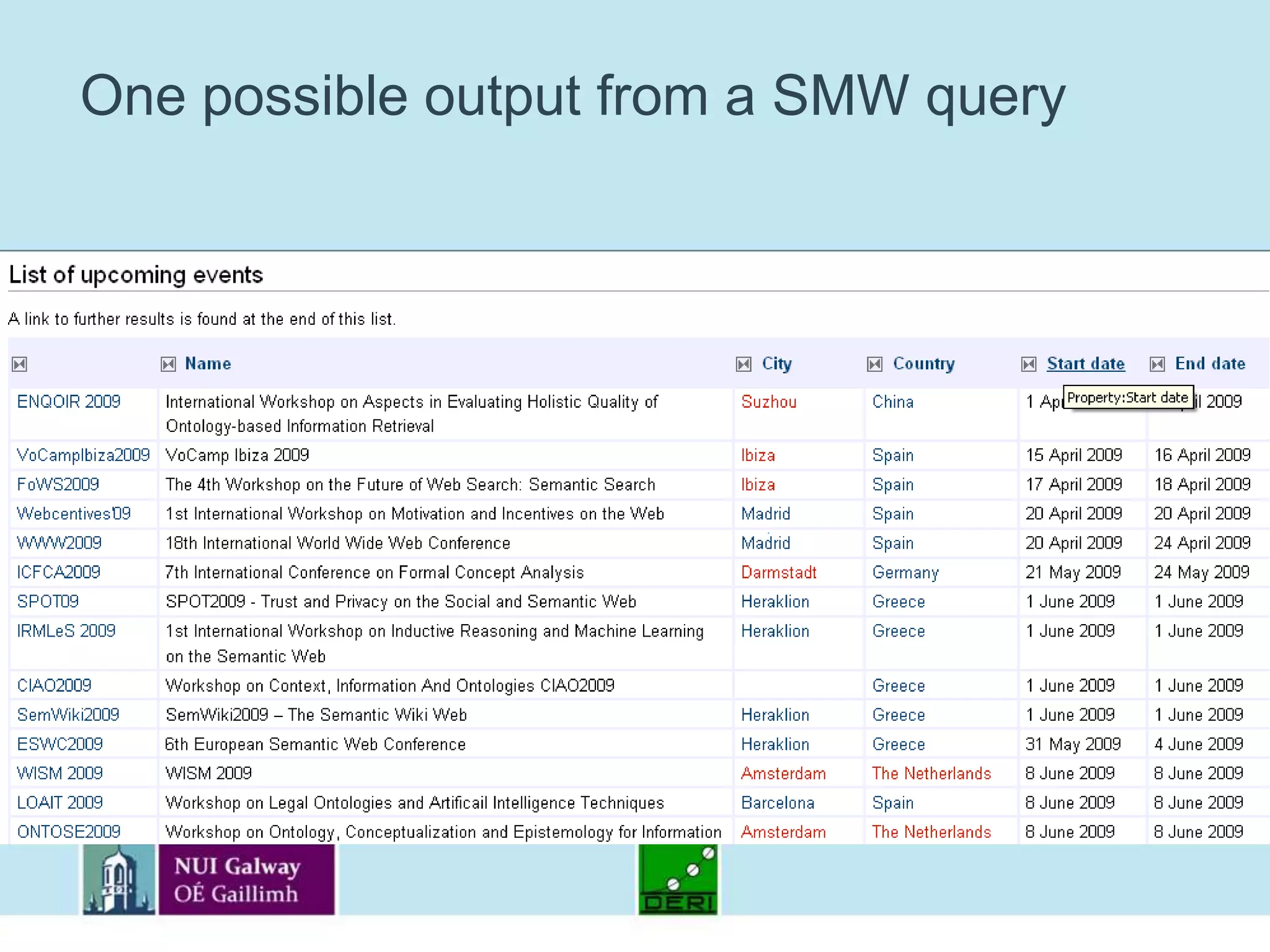
Task: Click Amsterdam city in WISM 2009 row
Action: click(783, 773)
